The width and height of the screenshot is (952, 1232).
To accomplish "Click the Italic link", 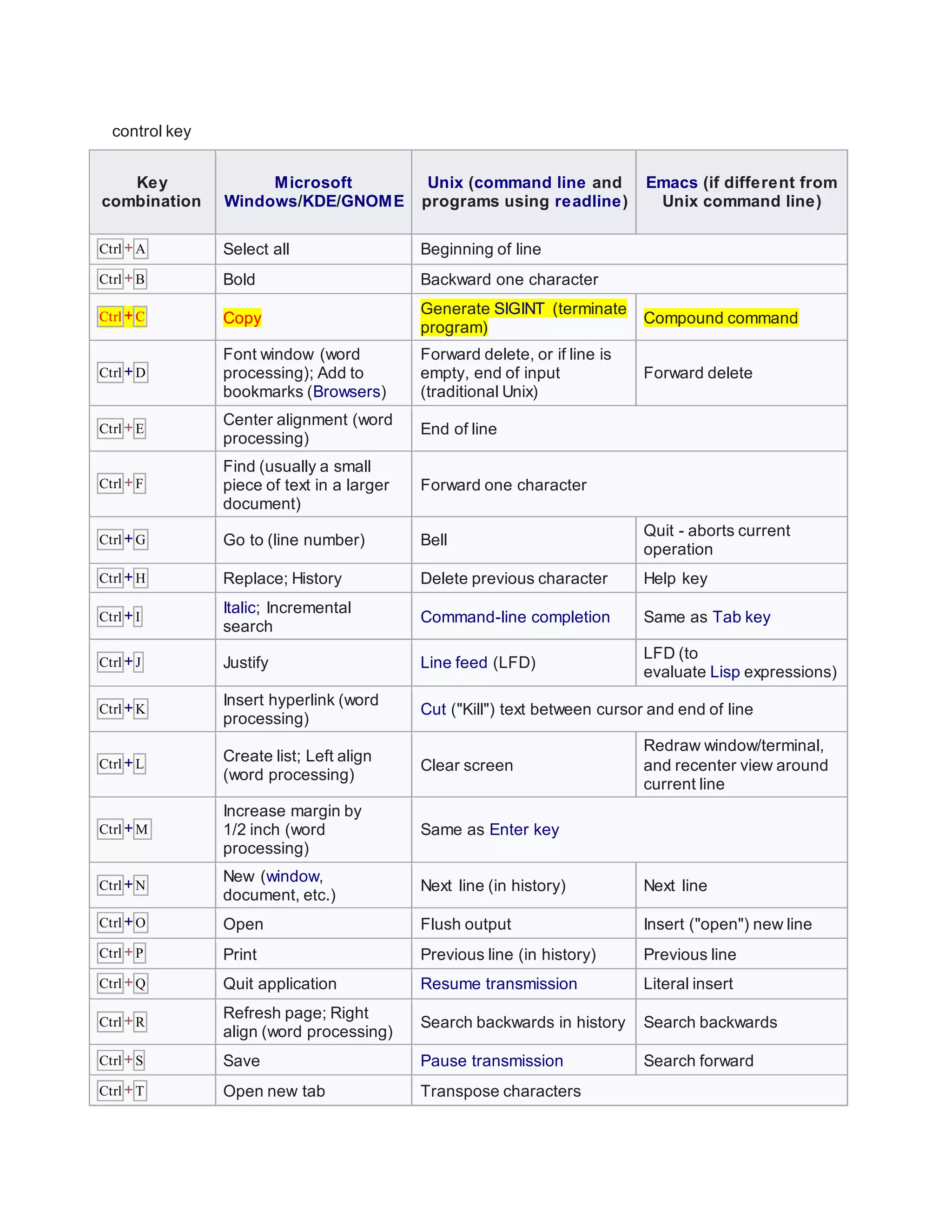I will click(239, 608).
